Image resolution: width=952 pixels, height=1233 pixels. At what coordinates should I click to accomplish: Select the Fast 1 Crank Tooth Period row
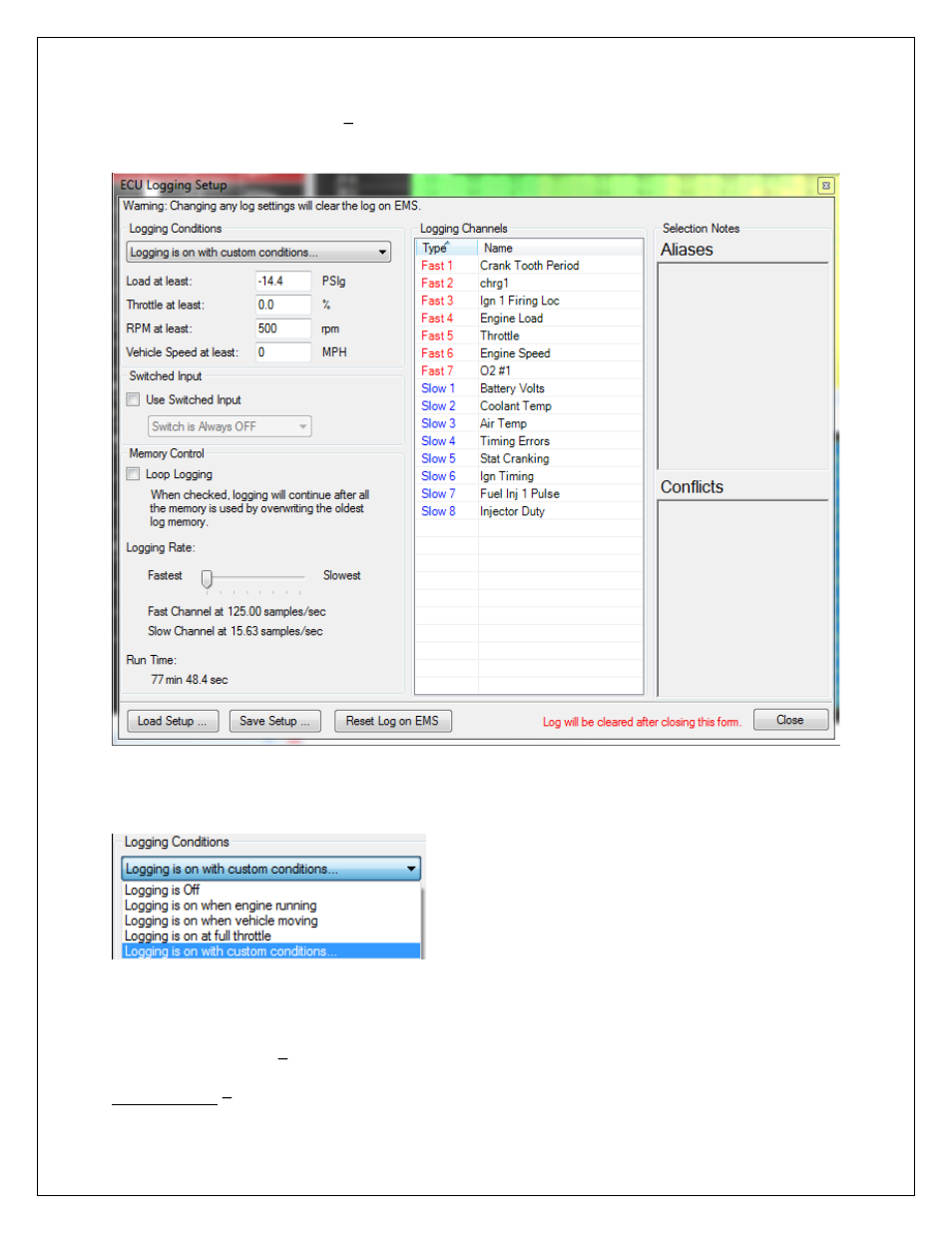tap(529, 266)
